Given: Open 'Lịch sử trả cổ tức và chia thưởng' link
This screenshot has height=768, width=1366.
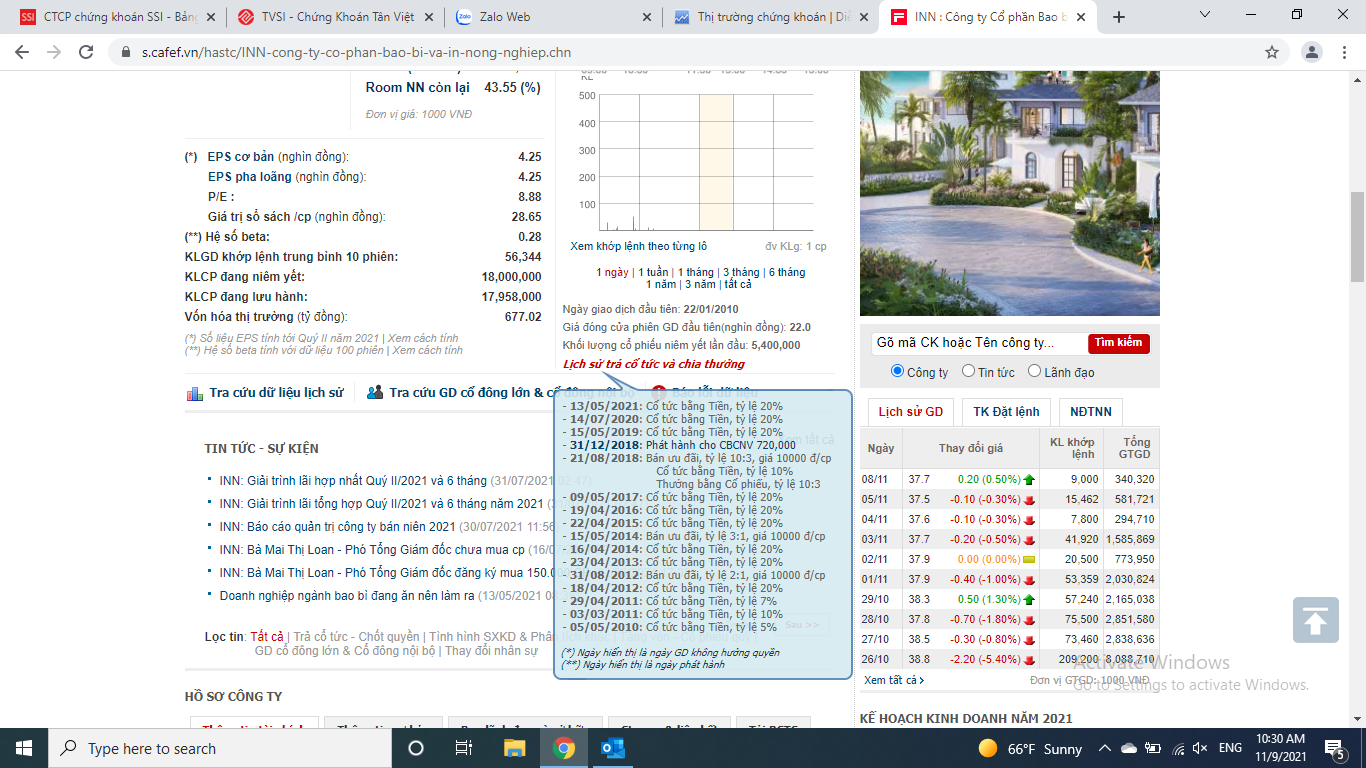Looking at the screenshot, I should [x=653, y=364].
